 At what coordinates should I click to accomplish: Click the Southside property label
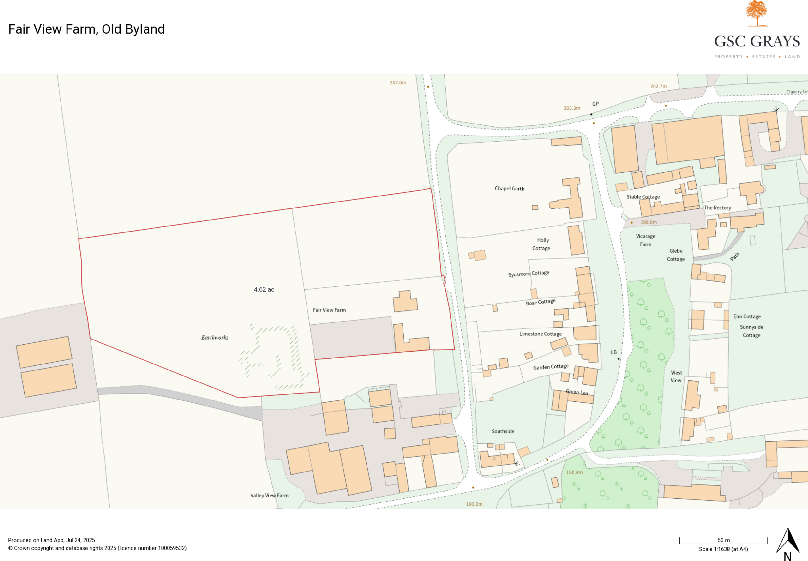502,432
